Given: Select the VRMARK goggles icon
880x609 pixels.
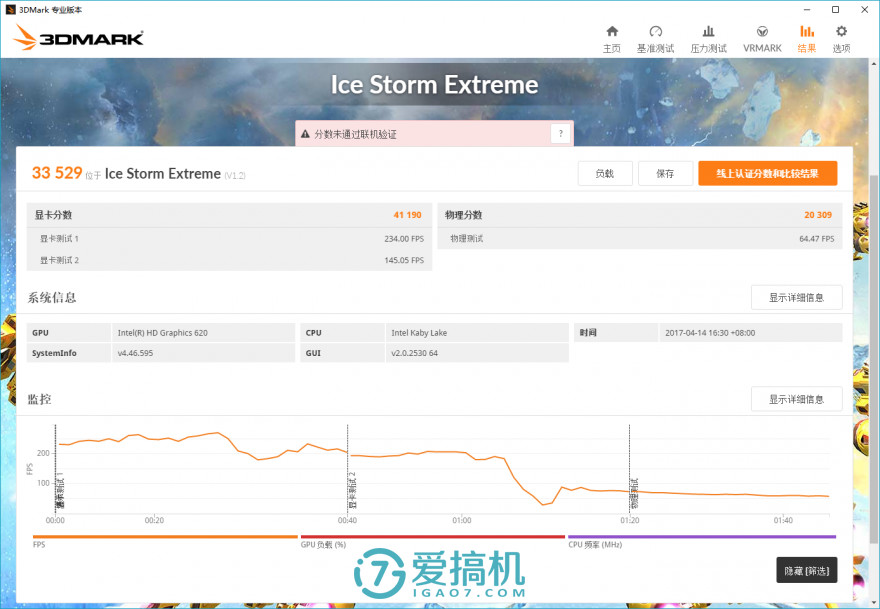Looking at the screenshot, I should (762, 36).
